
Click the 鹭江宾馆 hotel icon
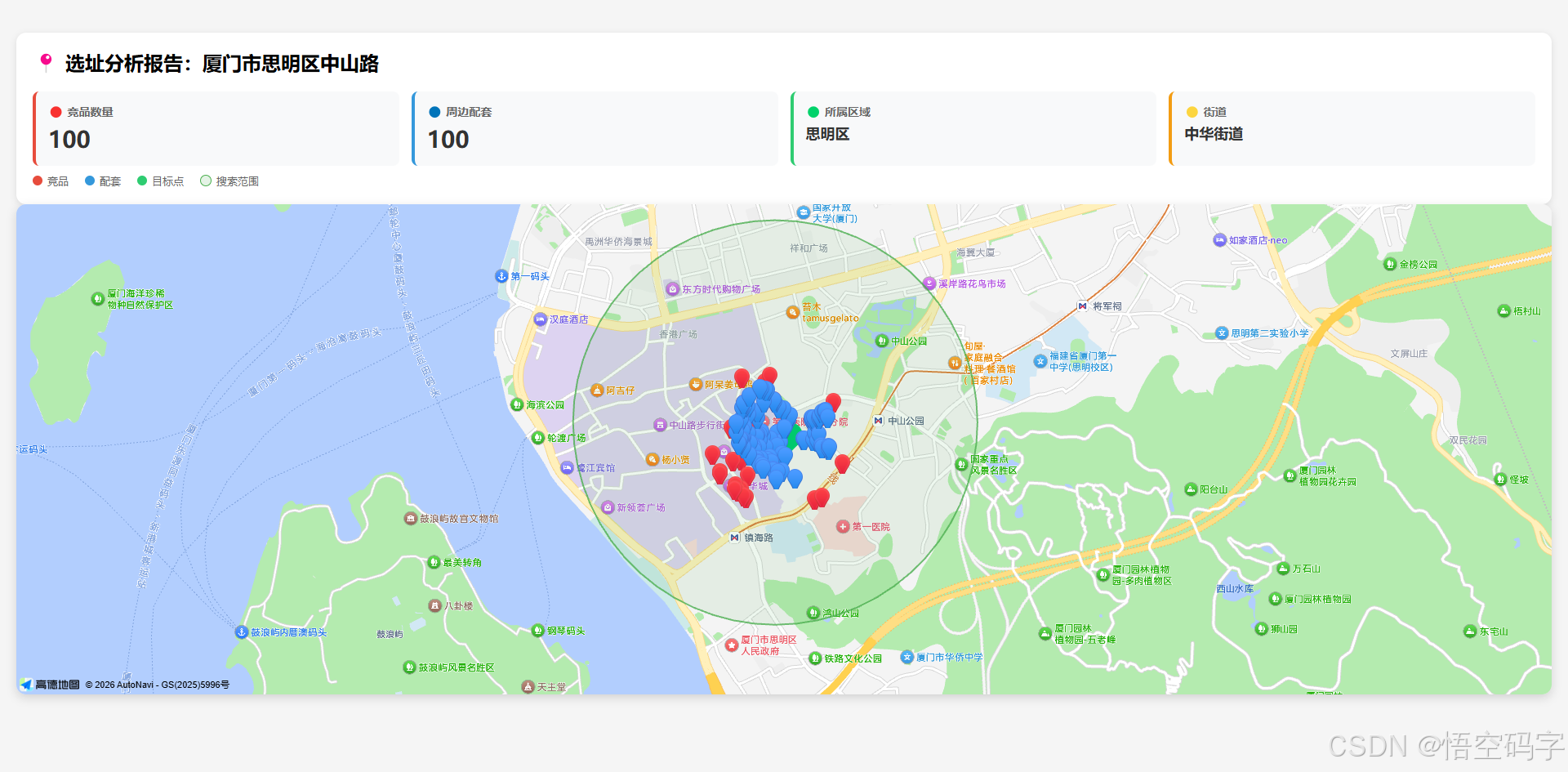point(567,467)
